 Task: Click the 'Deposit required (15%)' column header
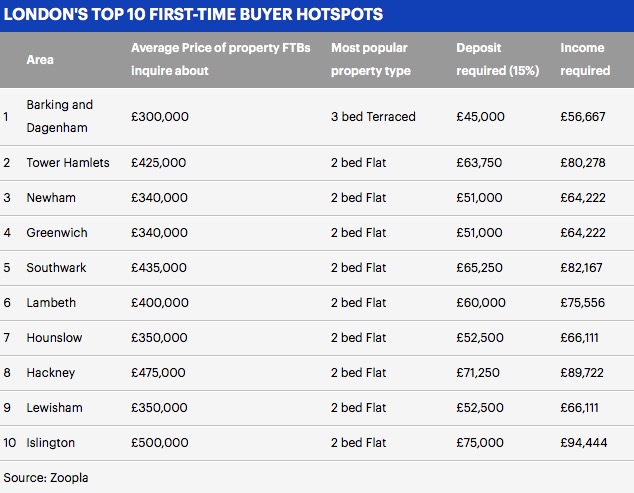coord(498,59)
